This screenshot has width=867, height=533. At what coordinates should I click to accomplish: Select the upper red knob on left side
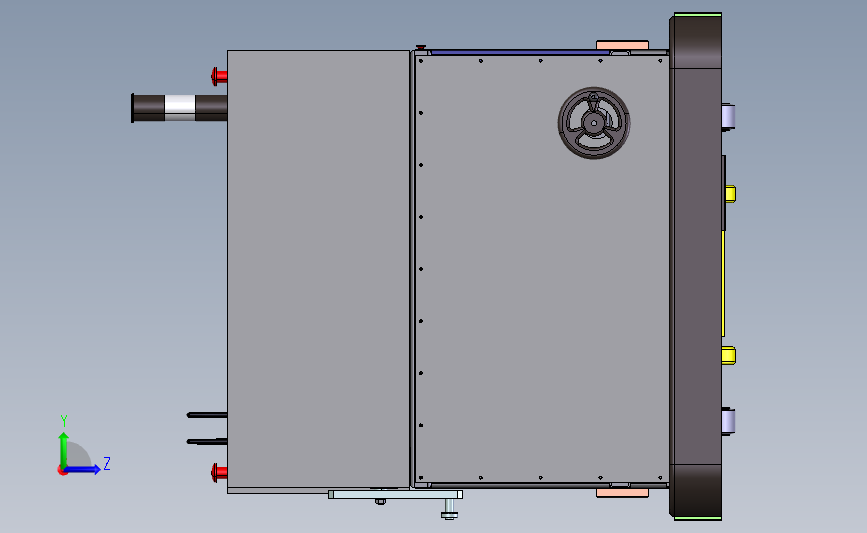pos(219,76)
